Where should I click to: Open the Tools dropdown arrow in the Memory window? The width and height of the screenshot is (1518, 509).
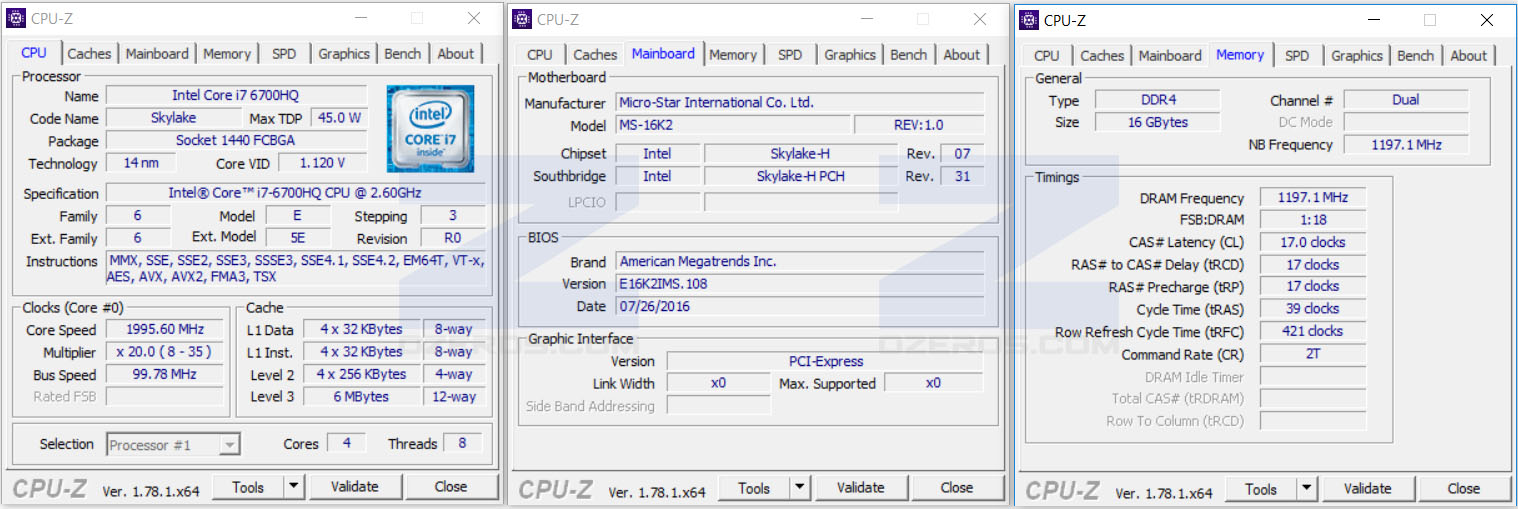(1306, 489)
